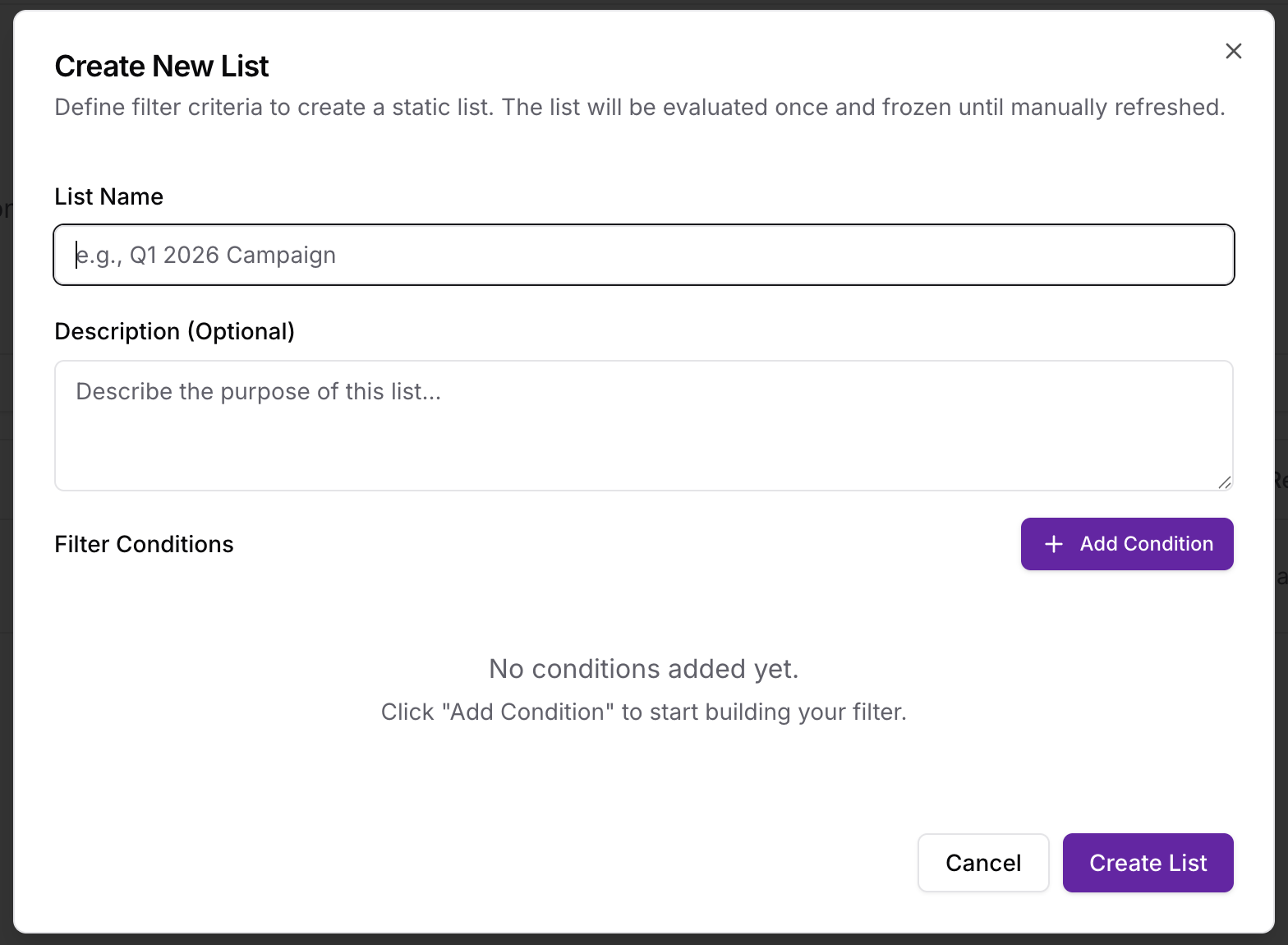This screenshot has width=1288, height=945.
Task: Click the filter-building hint text
Action: [643, 712]
